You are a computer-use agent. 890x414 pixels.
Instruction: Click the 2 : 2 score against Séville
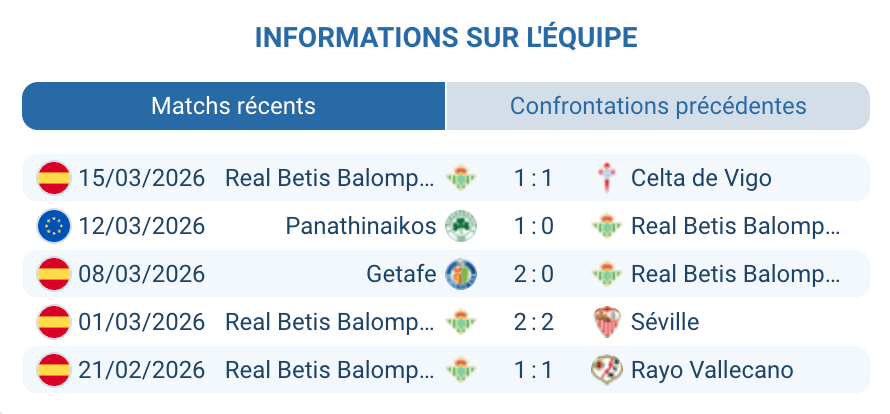pyautogui.click(x=533, y=322)
